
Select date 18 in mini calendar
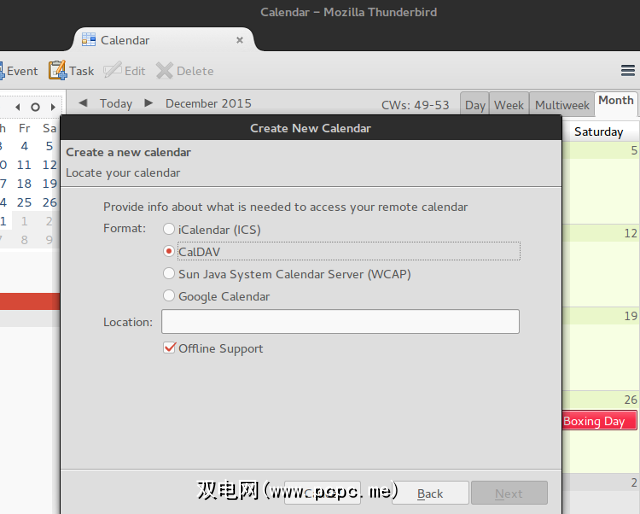pos(24,184)
